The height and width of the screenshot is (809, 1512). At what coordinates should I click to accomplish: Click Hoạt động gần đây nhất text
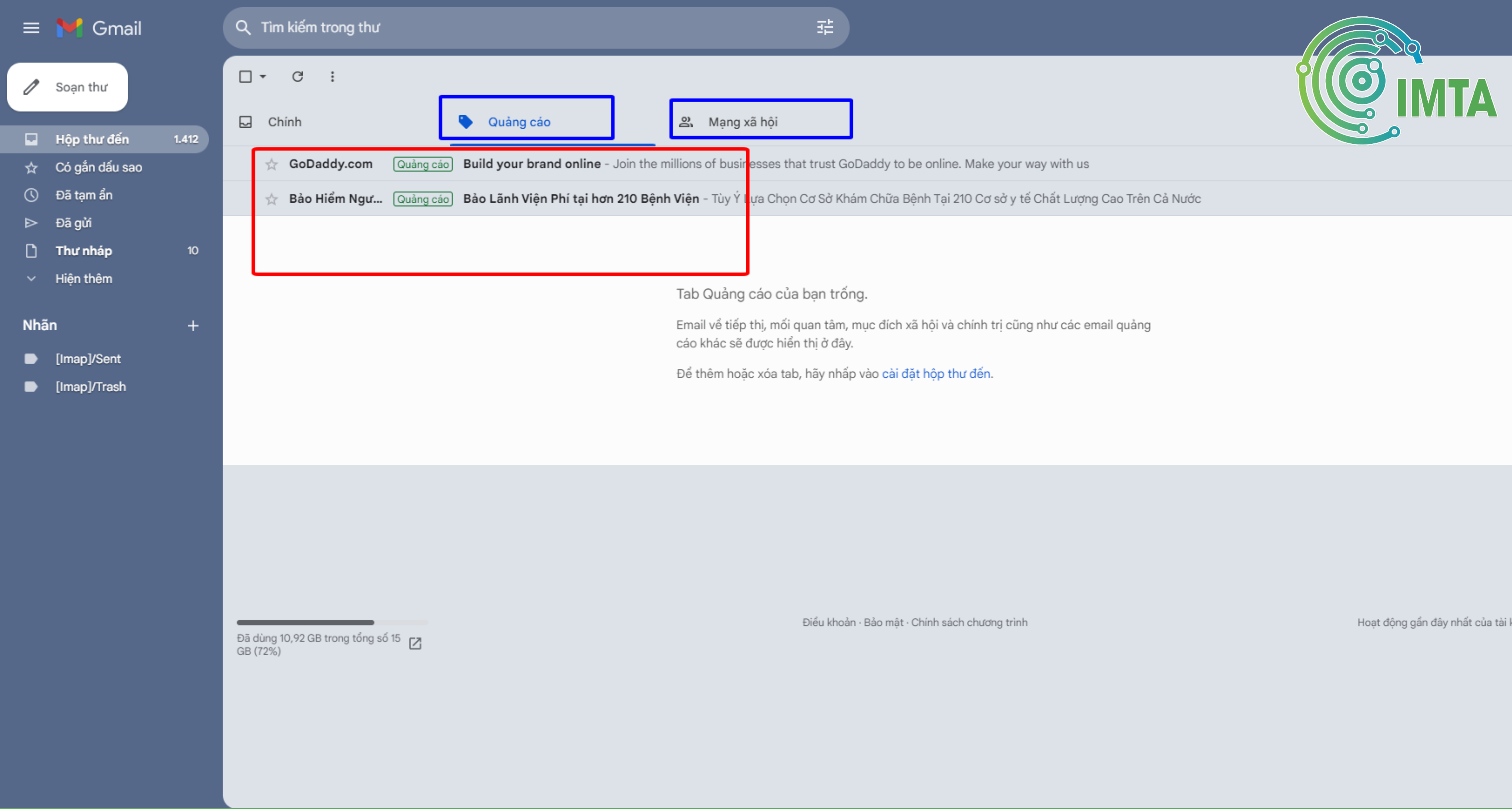point(1434,622)
